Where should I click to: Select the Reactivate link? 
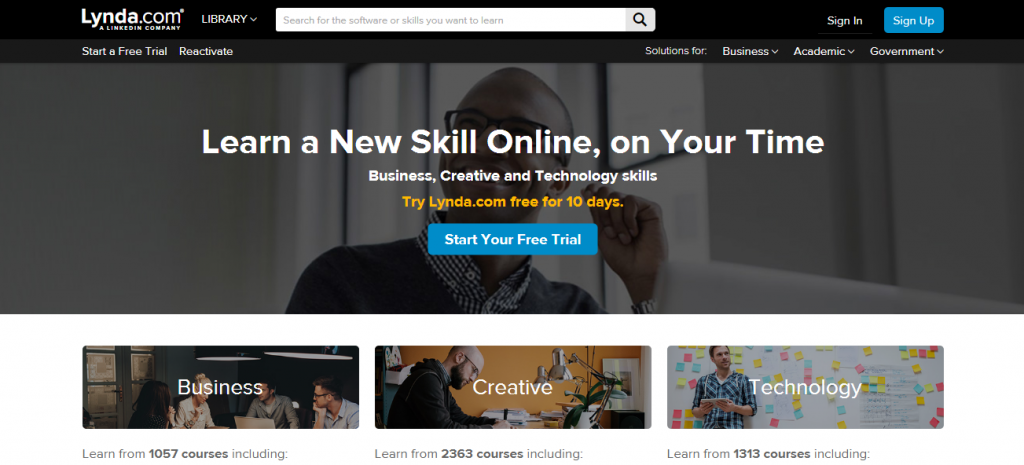(x=206, y=51)
